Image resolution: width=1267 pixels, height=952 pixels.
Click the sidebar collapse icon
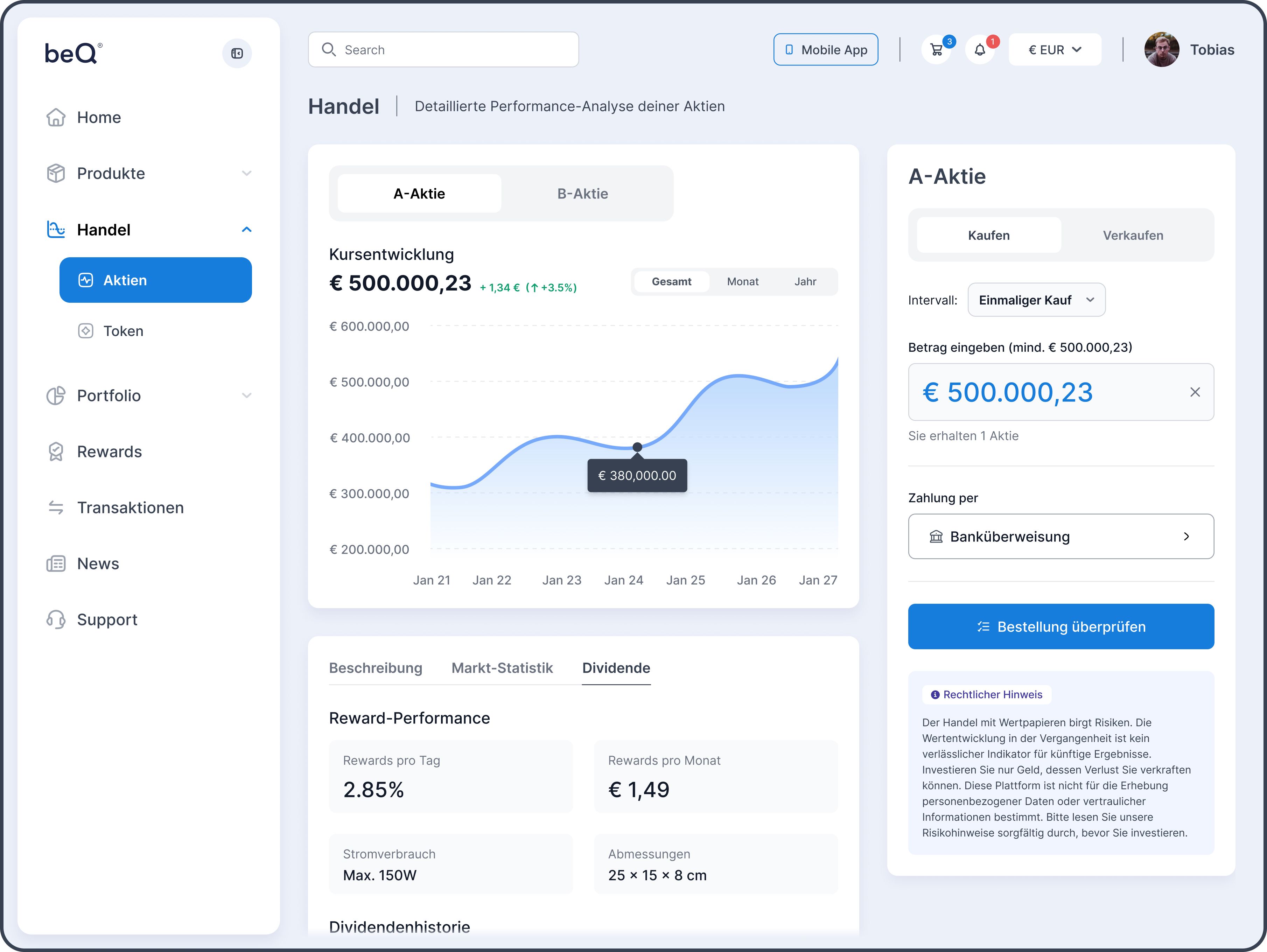click(x=237, y=53)
